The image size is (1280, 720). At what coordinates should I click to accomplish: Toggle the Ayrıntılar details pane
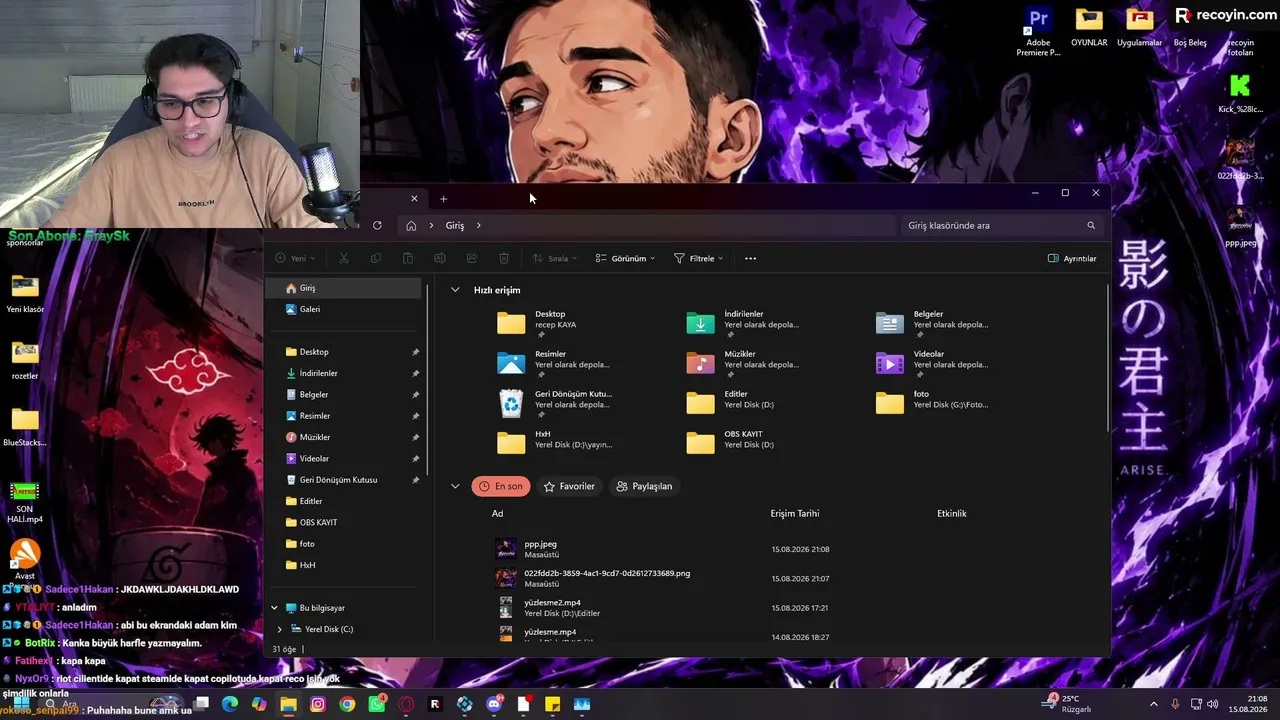click(x=1072, y=258)
